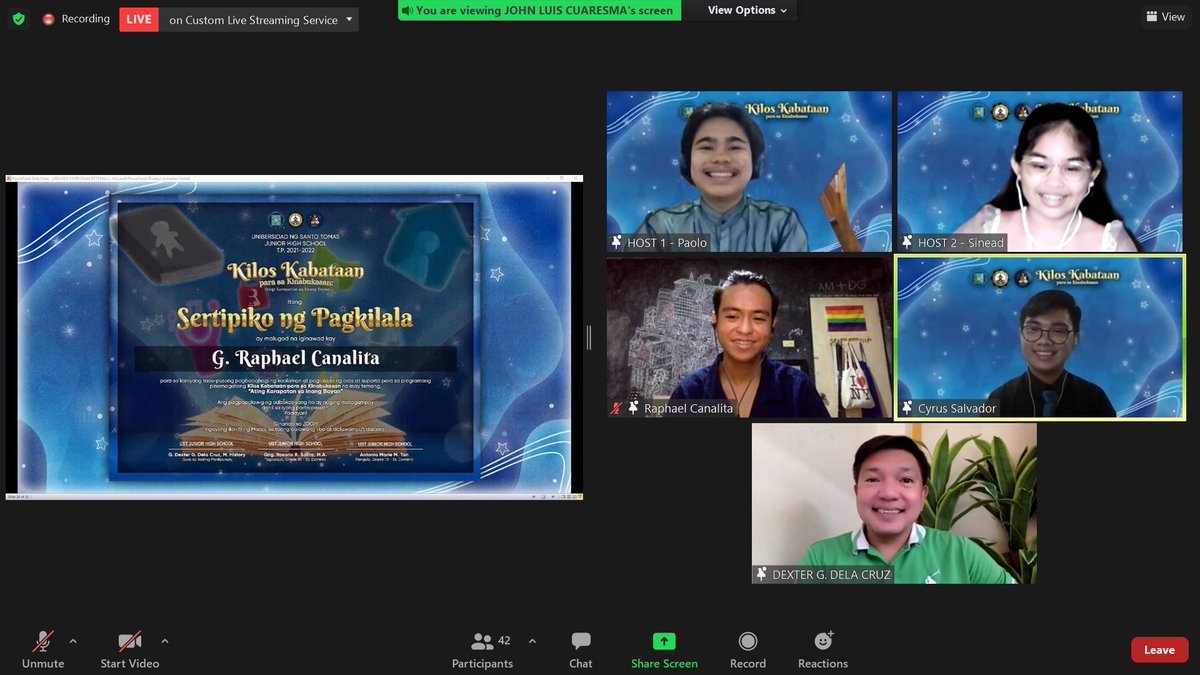The height and width of the screenshot is (675, 1200).
Task: Click the green encryption shield icon
Action: tap(18, 19)
